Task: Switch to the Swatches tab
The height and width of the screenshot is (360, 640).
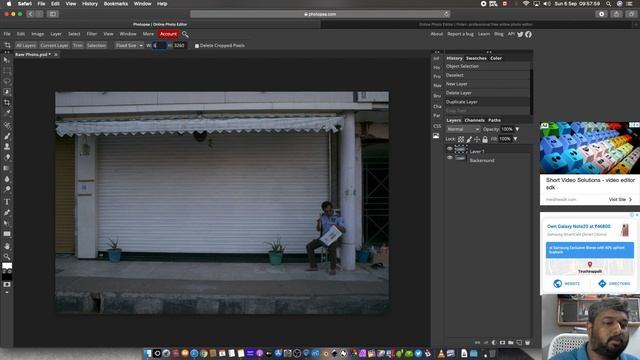Action: (x=476, y=58)
